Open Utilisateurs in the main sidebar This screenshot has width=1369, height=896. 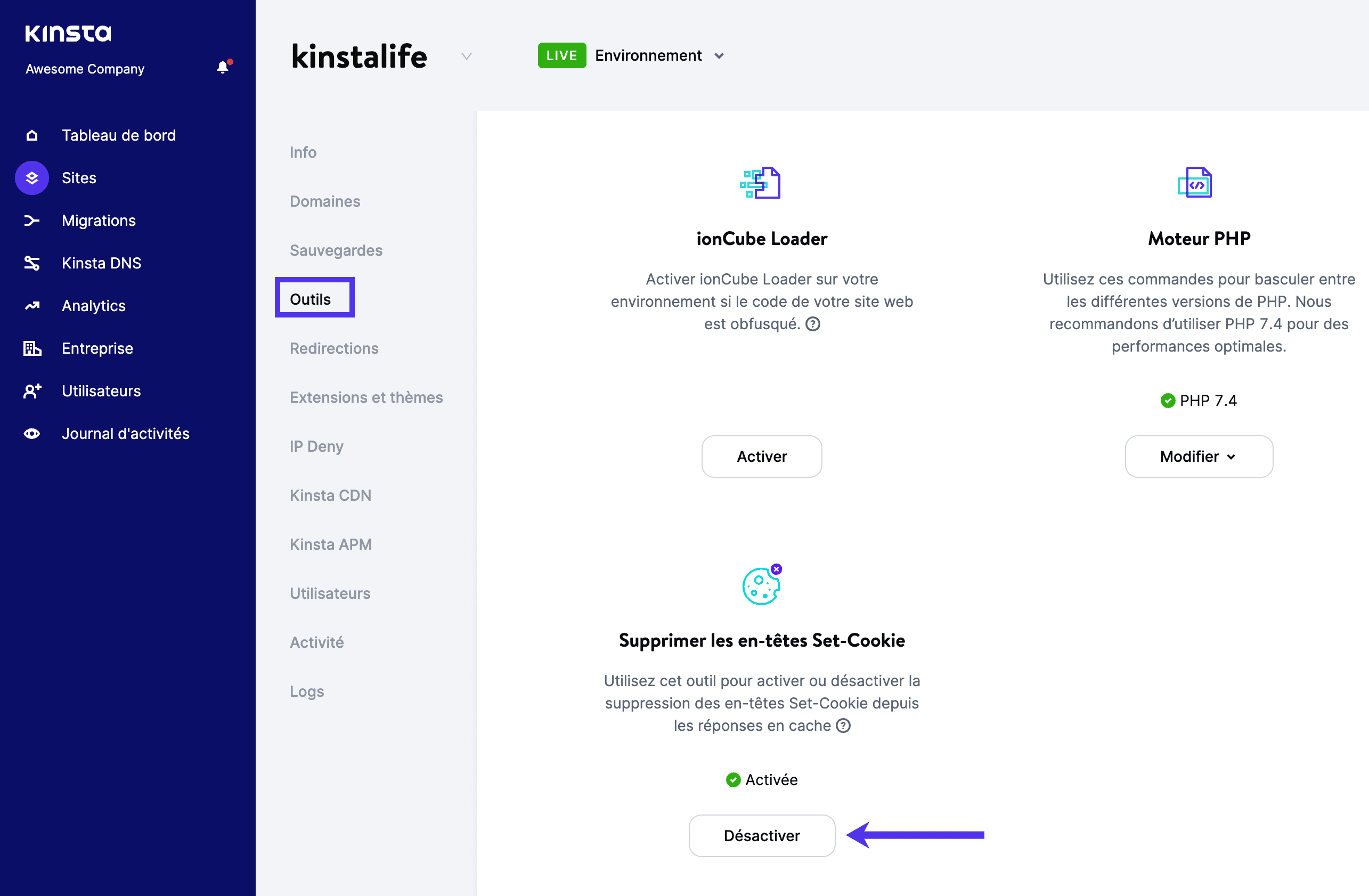pyautogui.click(x=101, y=391)
